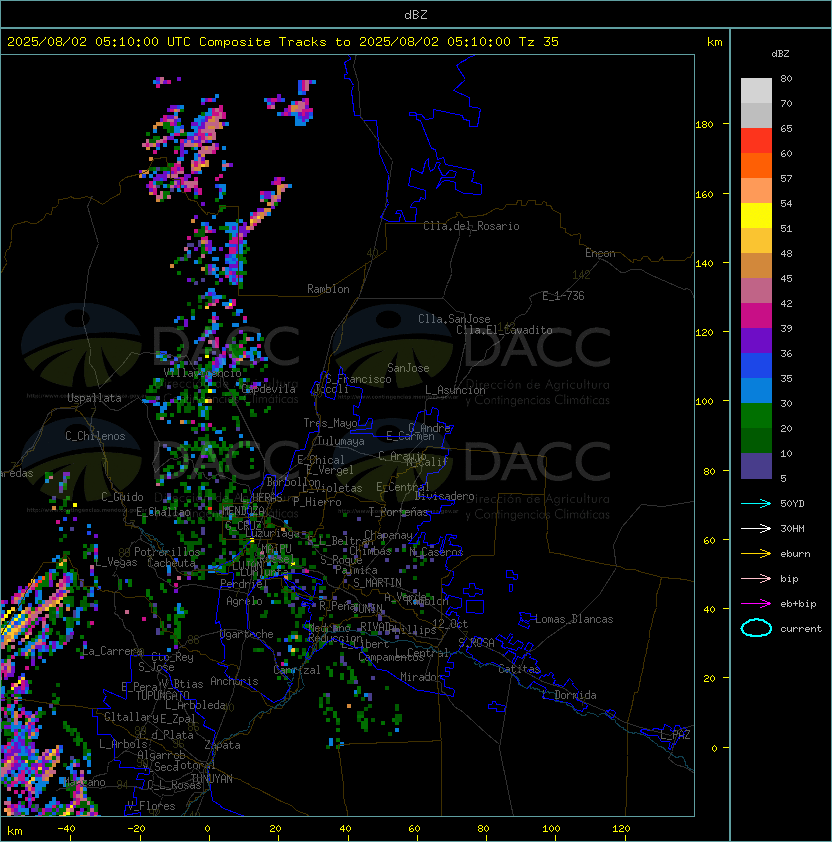Click the 'L_Asuncion' map label

(x=455, y=390)
